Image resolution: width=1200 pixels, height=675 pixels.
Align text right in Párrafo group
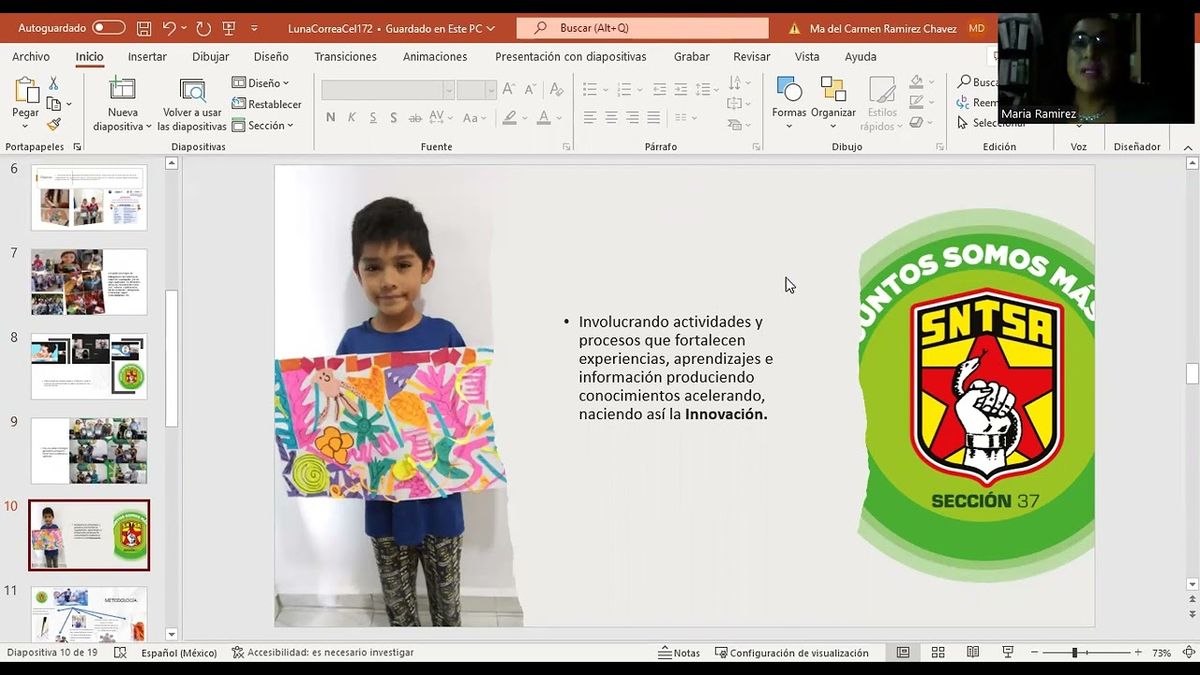point(632,118)
